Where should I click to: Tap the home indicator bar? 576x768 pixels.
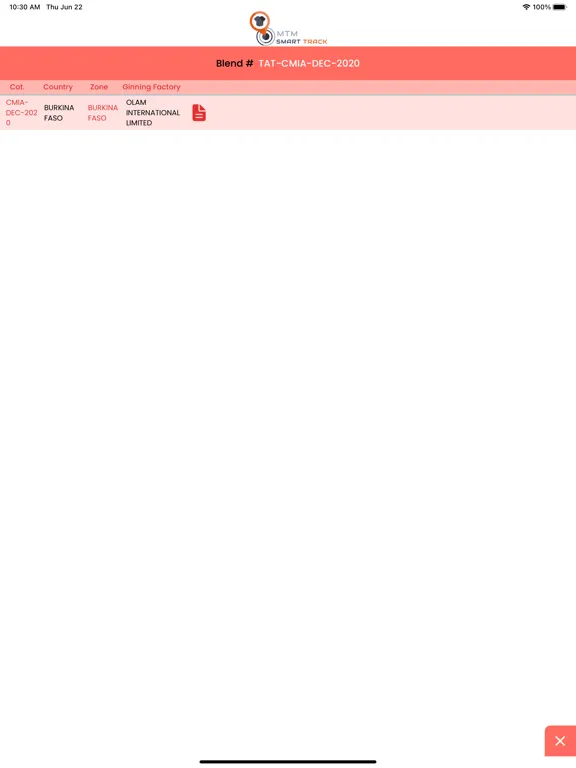[x=288, y=762]
